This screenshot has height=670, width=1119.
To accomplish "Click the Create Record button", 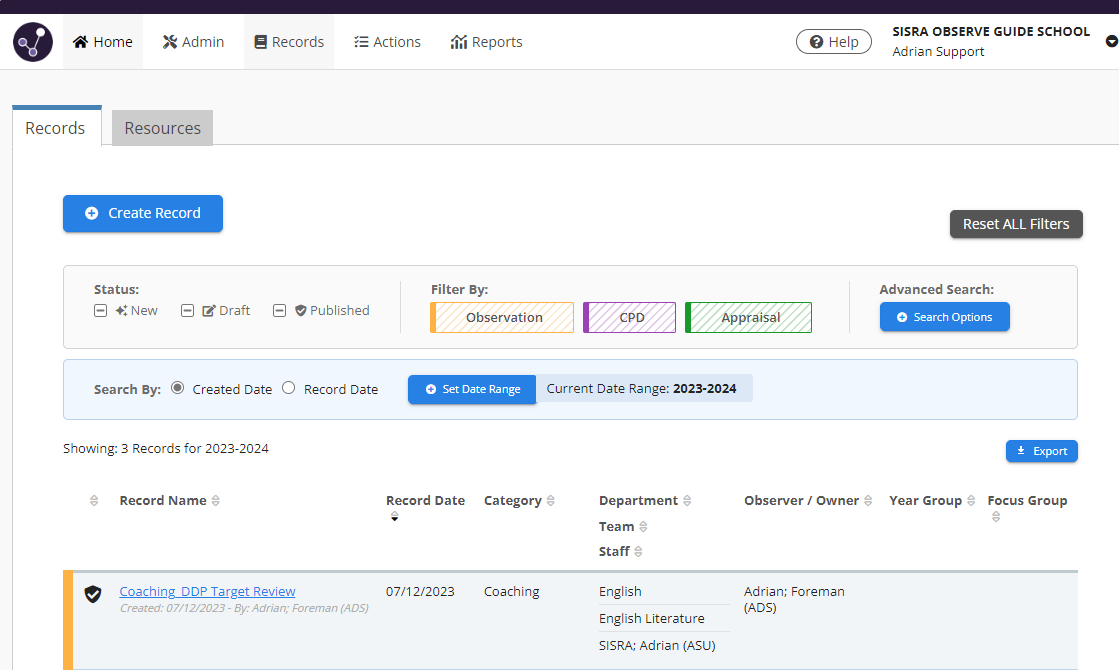I will click(x=143, y=213).
